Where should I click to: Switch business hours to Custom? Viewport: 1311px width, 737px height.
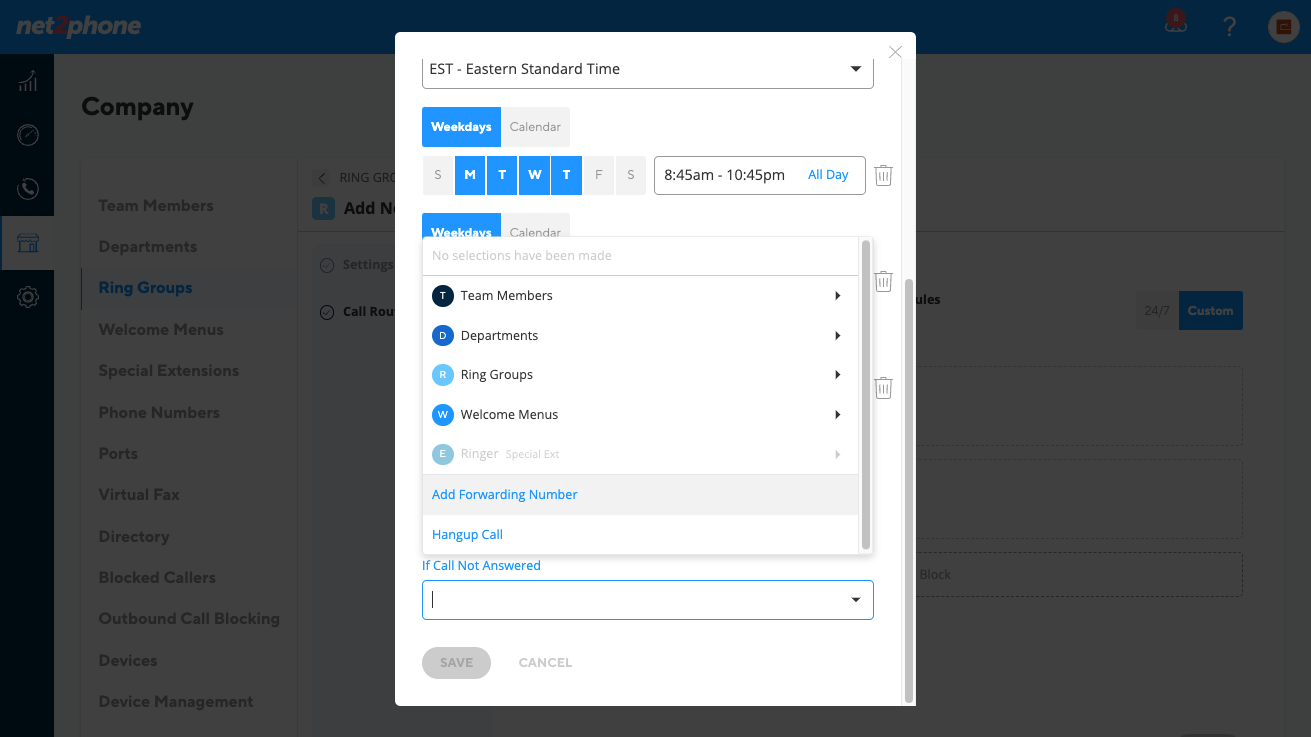[1210, 311]
